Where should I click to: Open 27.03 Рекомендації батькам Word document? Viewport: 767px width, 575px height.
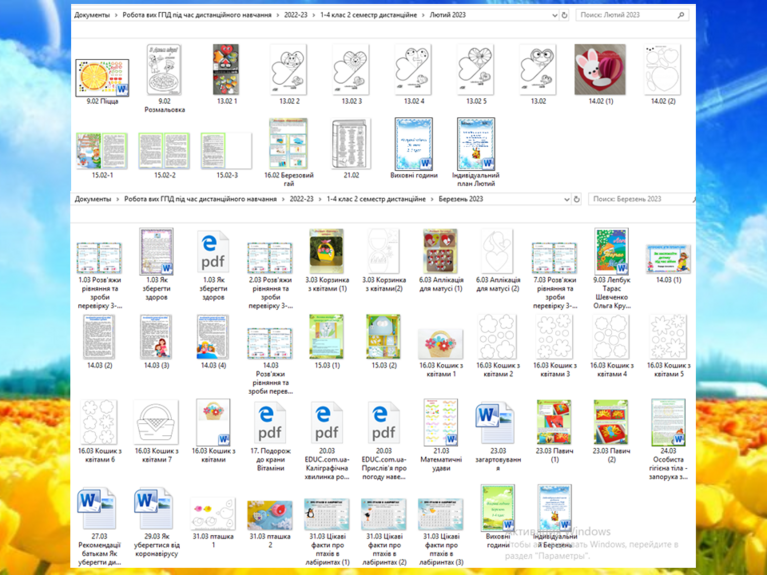click(x=96, y=508)
